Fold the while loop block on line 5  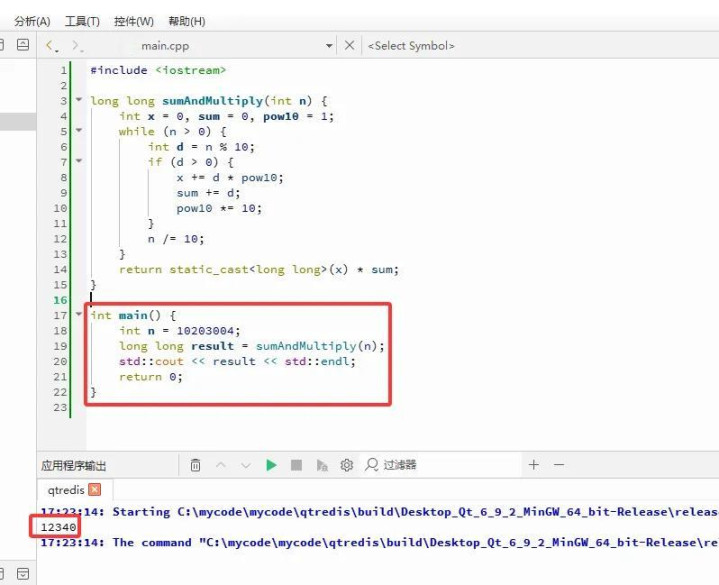coord(78,131)
